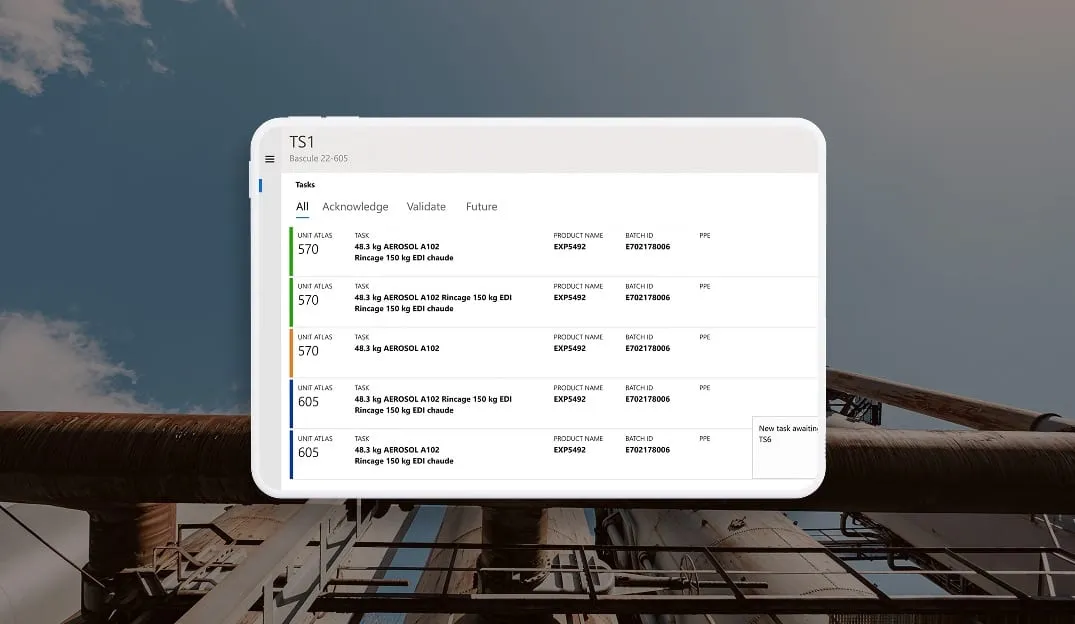Screen dimensions: 1075x624
Task: Show the Future tasks tab
Action: [481, 206]
